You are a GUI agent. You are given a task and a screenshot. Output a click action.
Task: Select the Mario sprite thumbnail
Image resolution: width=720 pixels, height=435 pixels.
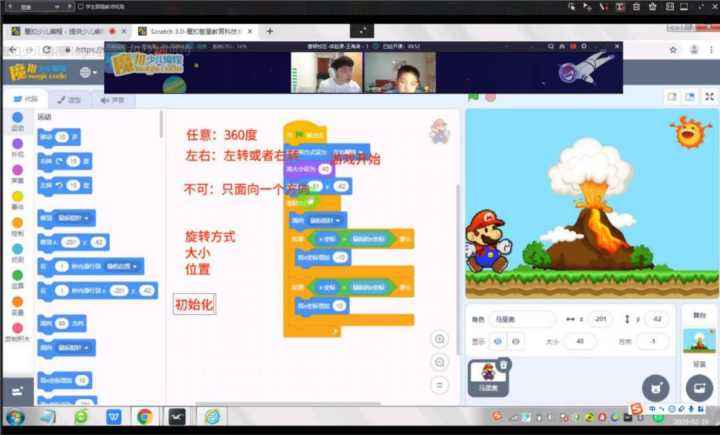pos(488,378)
